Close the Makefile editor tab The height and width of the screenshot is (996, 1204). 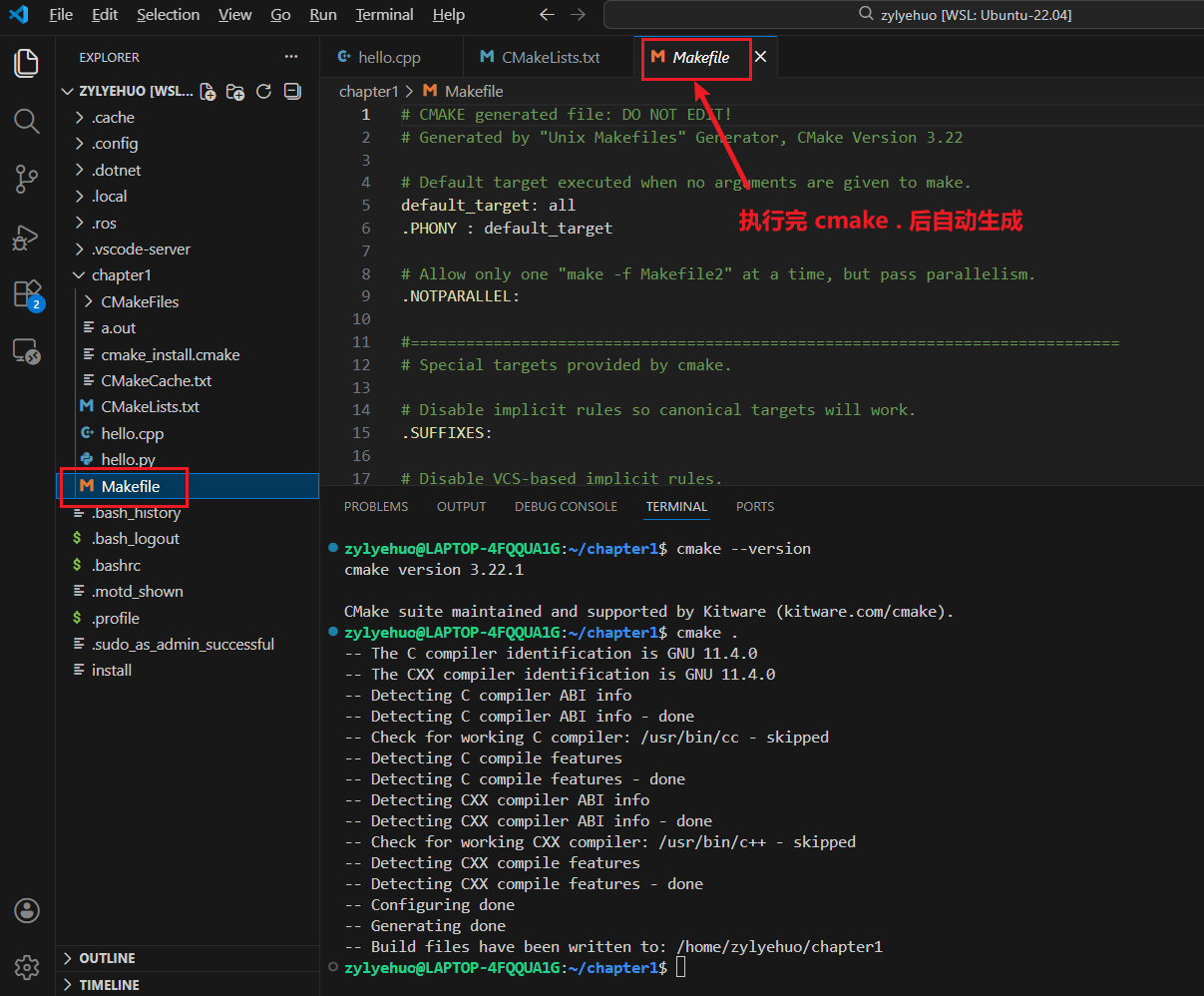pyautogui.click(x=760, y=57)
